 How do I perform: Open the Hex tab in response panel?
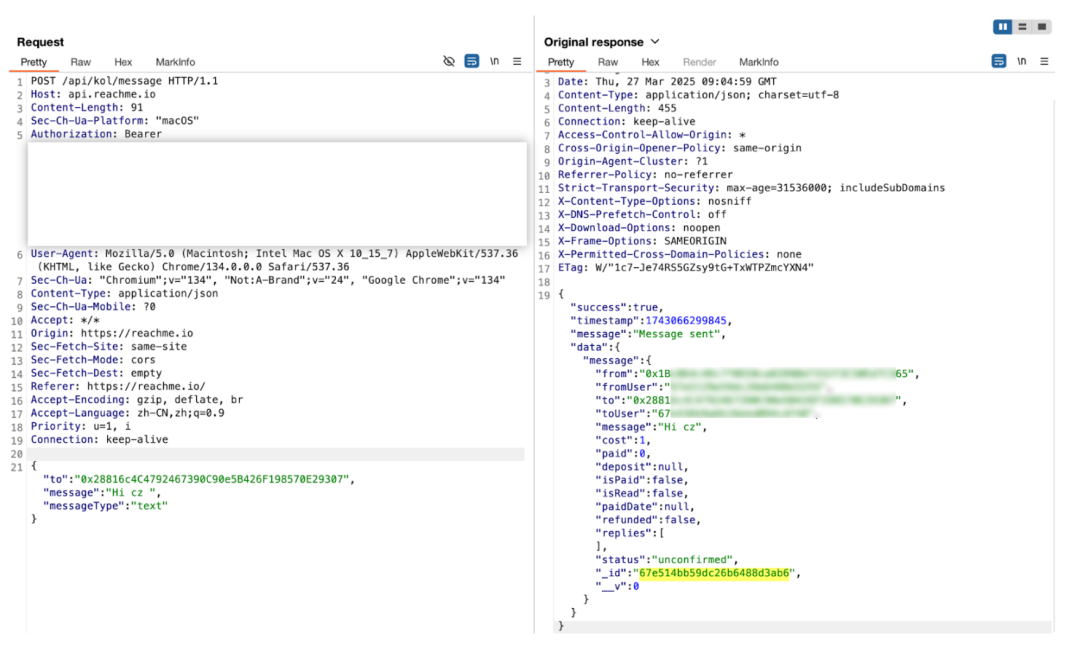click(x=650, y=62)
